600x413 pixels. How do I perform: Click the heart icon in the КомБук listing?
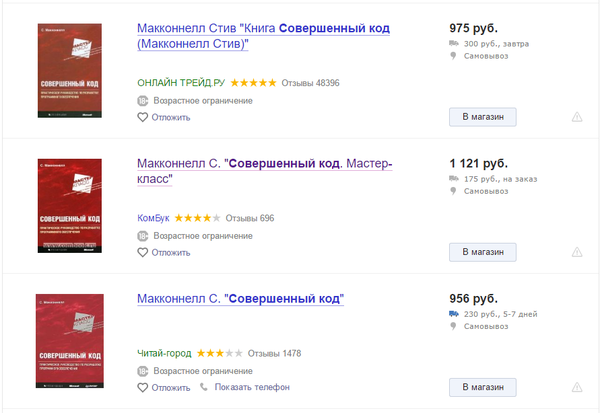point(143,252)
